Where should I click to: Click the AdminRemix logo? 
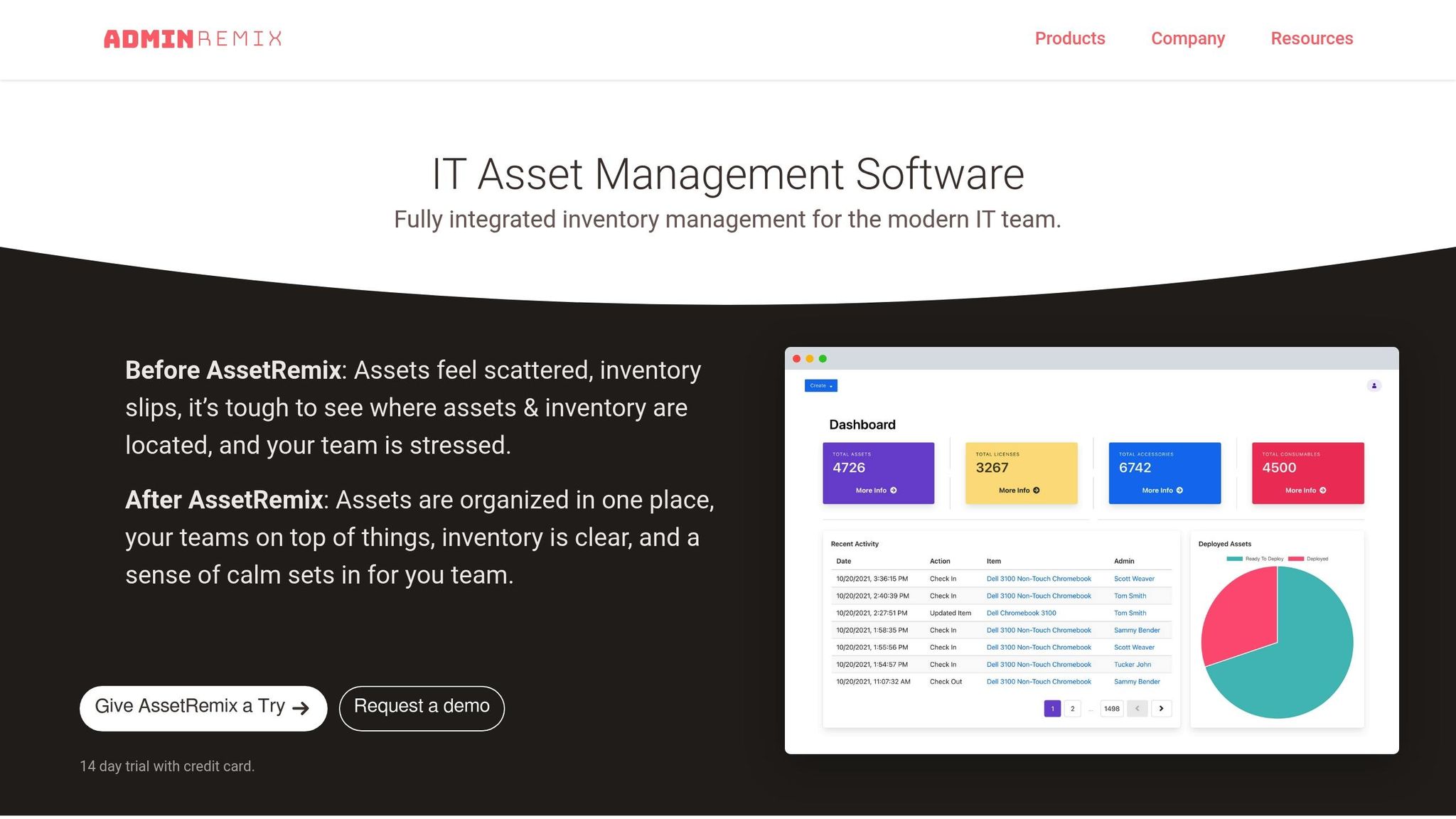click(x=193, y=39)
